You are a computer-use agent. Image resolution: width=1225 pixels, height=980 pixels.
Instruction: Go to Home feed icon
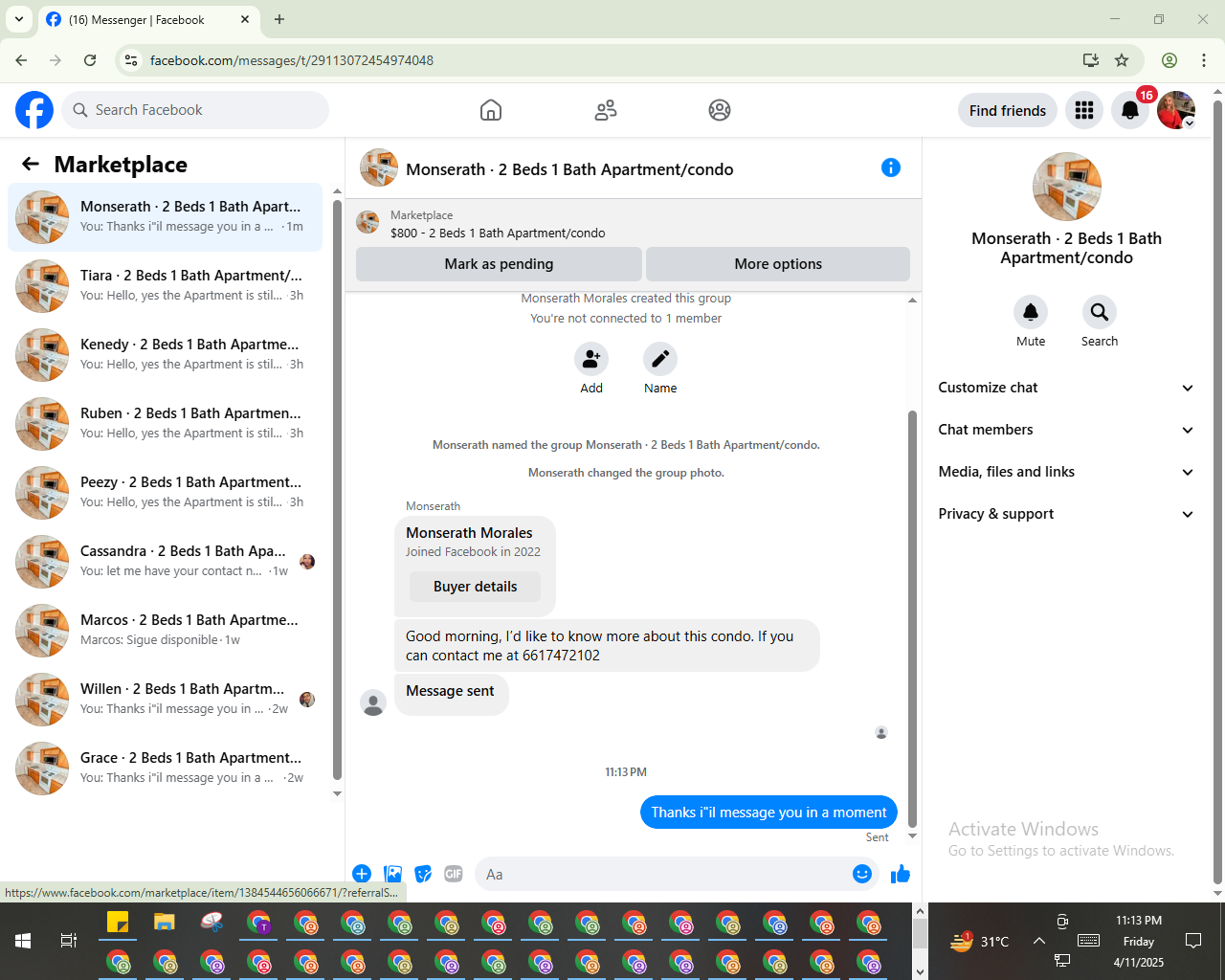click(491, 110)
